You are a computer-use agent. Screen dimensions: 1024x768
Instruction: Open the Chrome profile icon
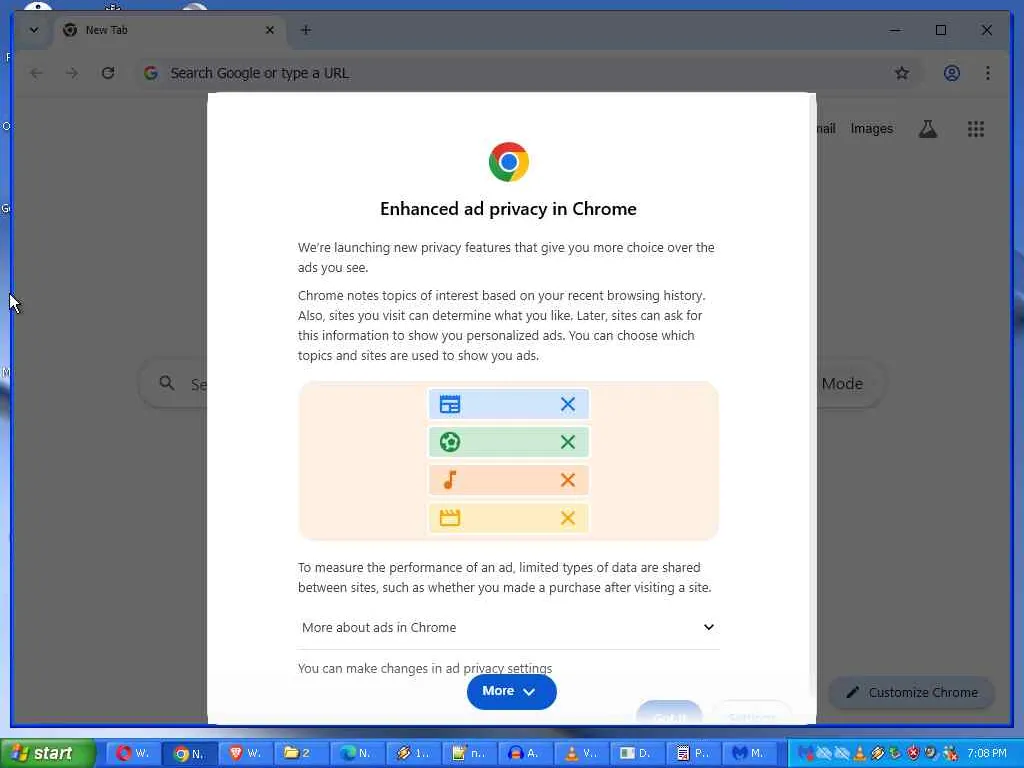coord(952,73)
